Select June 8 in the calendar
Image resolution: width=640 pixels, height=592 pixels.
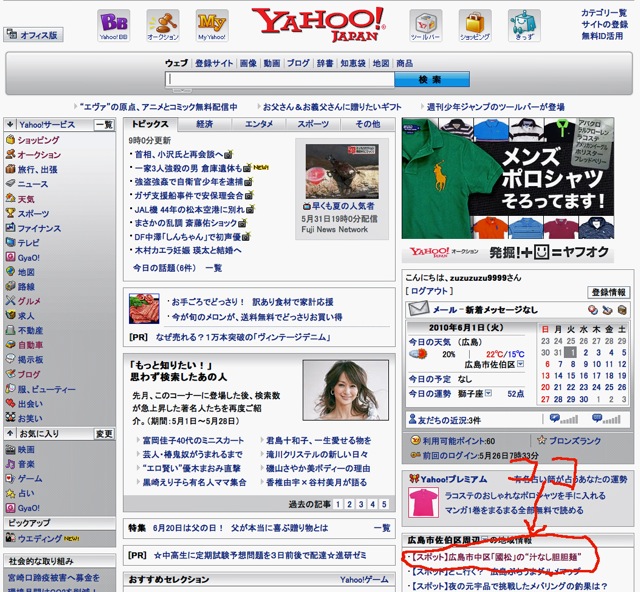click(573, 364)
